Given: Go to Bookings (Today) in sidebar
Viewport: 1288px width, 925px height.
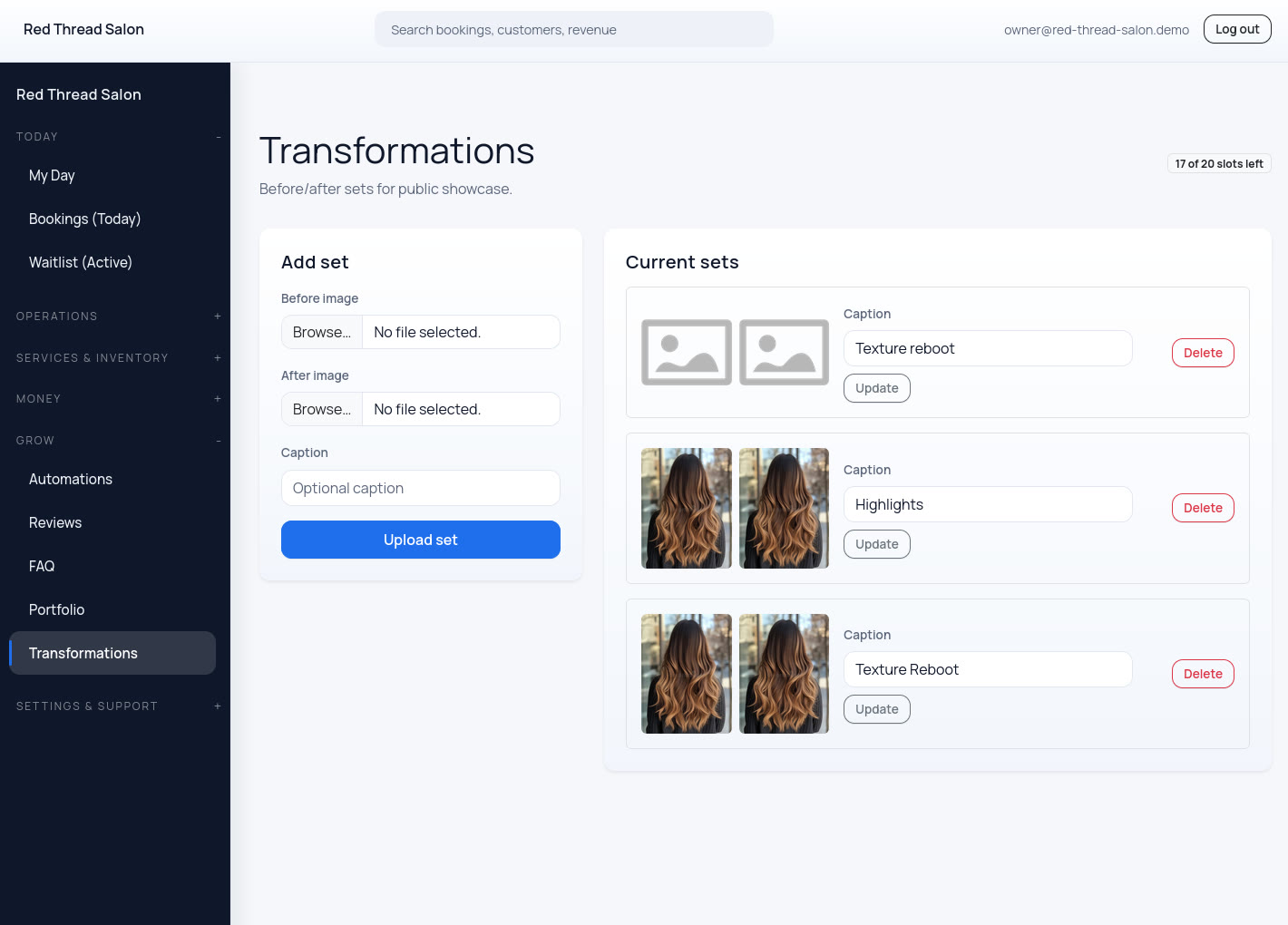Looking at the screenshot, I should [84, 219].
